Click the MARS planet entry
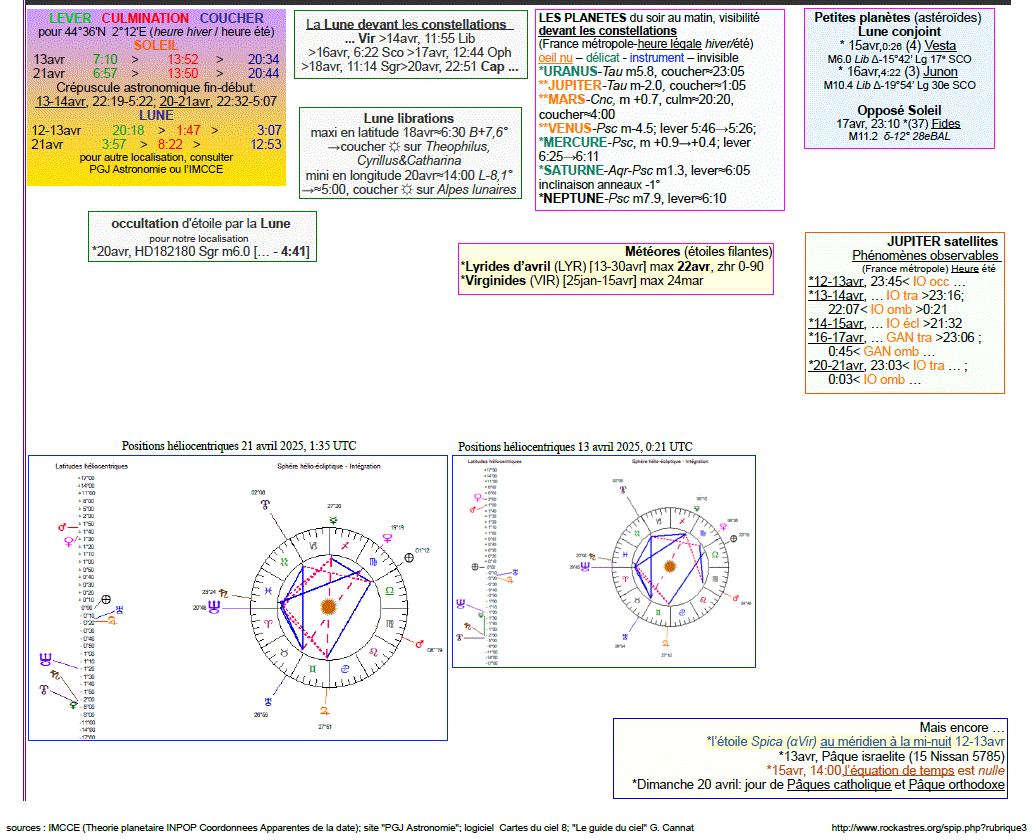The height and width of the screenshot is (840, 1036). pos(636,106)
